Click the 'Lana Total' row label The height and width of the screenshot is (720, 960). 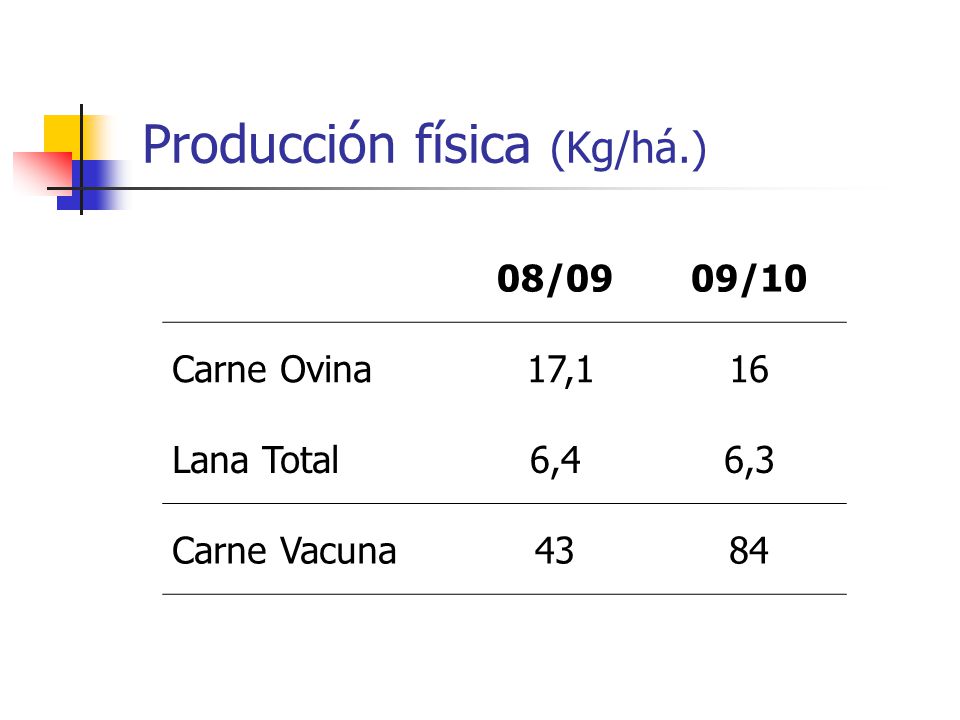[x=255, y=460]
